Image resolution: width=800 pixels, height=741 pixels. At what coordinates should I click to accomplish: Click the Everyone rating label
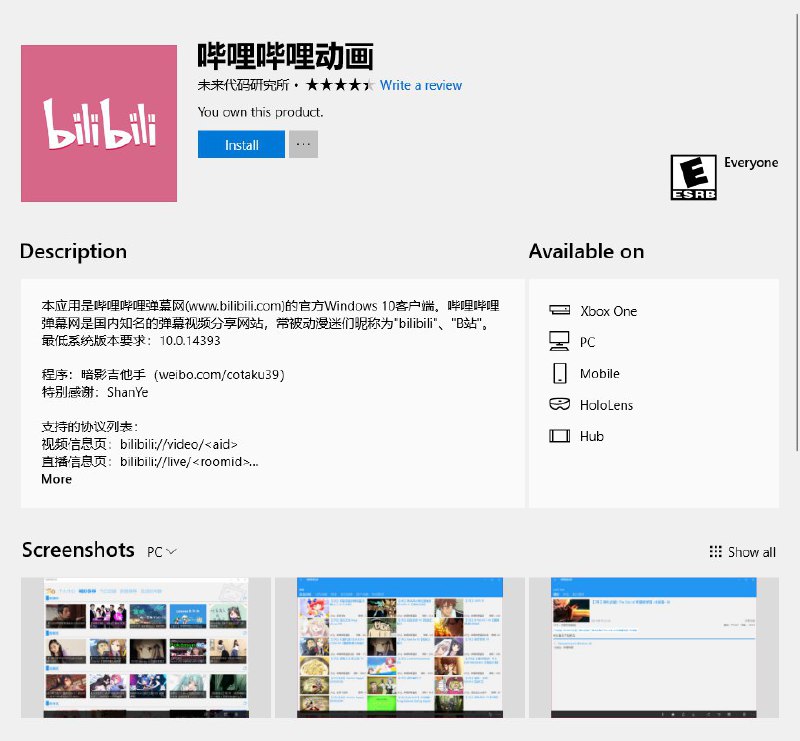tap(751, 163)
